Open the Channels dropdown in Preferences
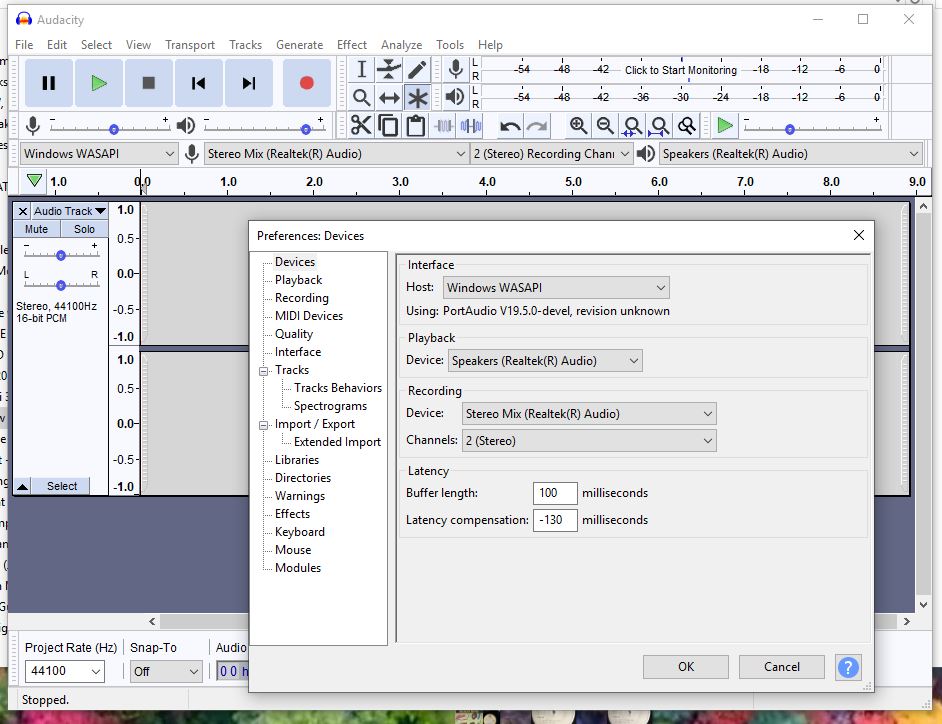Screen dimensions: 942x724 [x=589, y=440]
